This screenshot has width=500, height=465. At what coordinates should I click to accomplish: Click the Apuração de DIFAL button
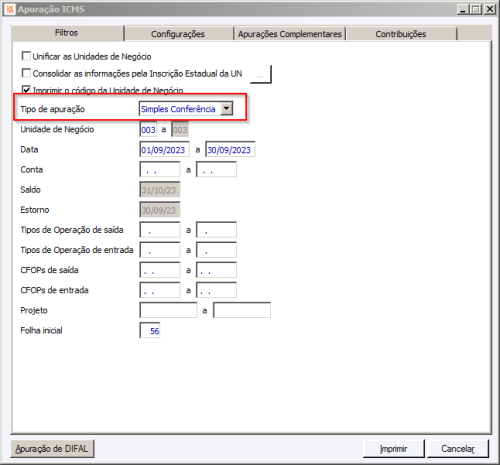point(52,449)
